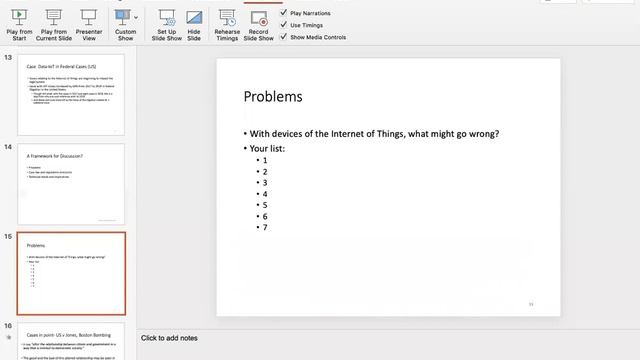640x360 pixels.
Task: Expand the Custom Show dropdown arrow
Action: (x=136, y=18)
